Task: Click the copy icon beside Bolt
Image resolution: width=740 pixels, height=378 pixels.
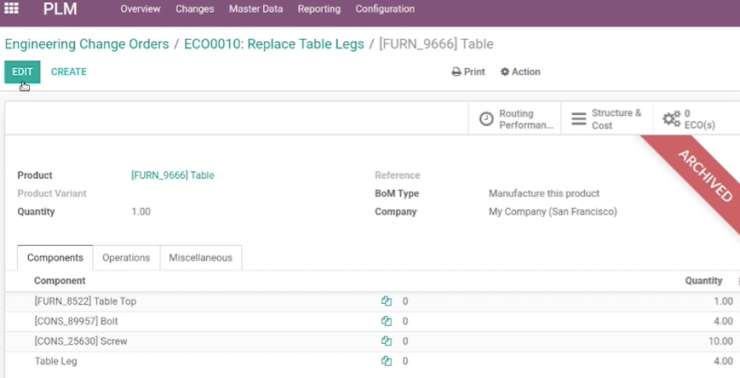Action: 387,321
